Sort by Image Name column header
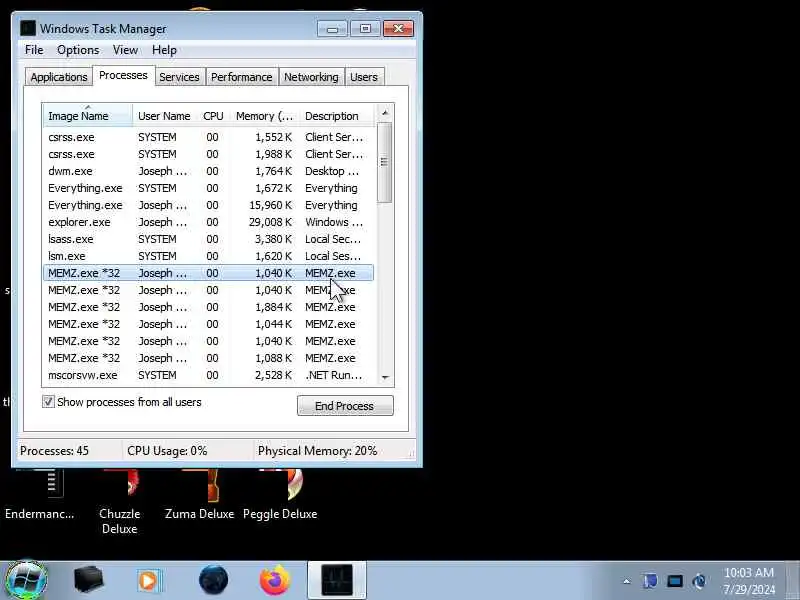The width and height of the screenshot is (800, 600). coord(88,116)
